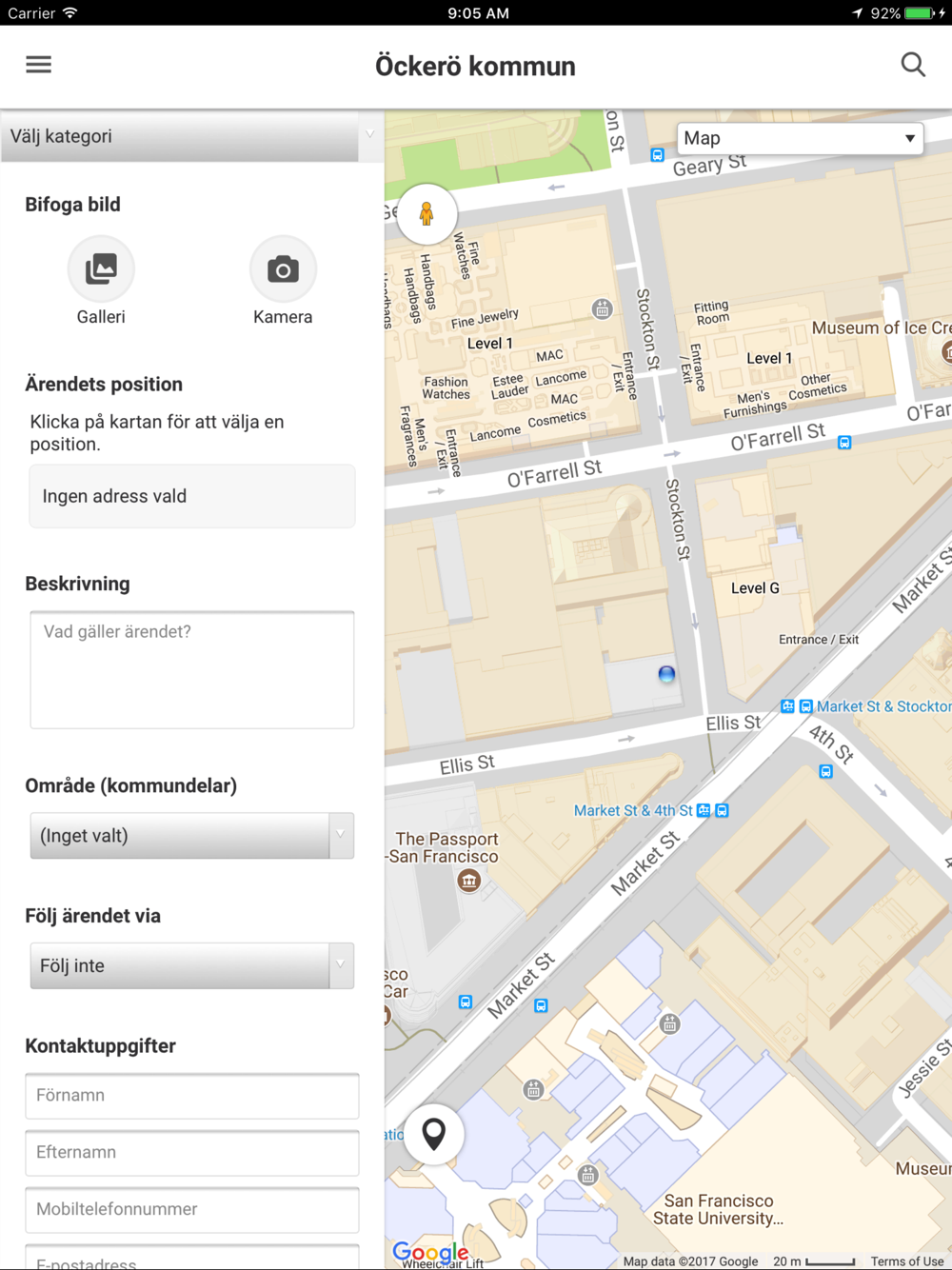The width and height of the screenshot is (952, 1270).
Task: Click the Öckerö kommun title
Action: [475, 66]
